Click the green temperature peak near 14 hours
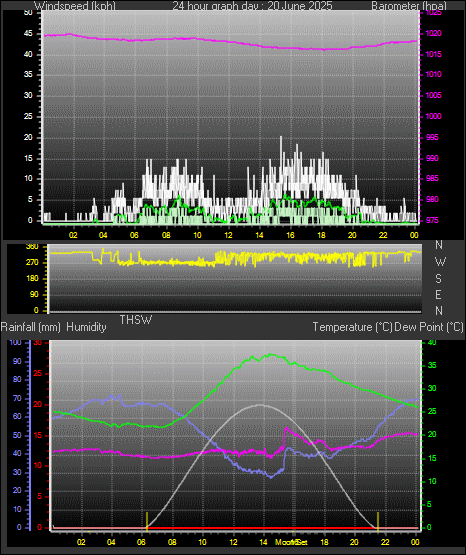 271,354
